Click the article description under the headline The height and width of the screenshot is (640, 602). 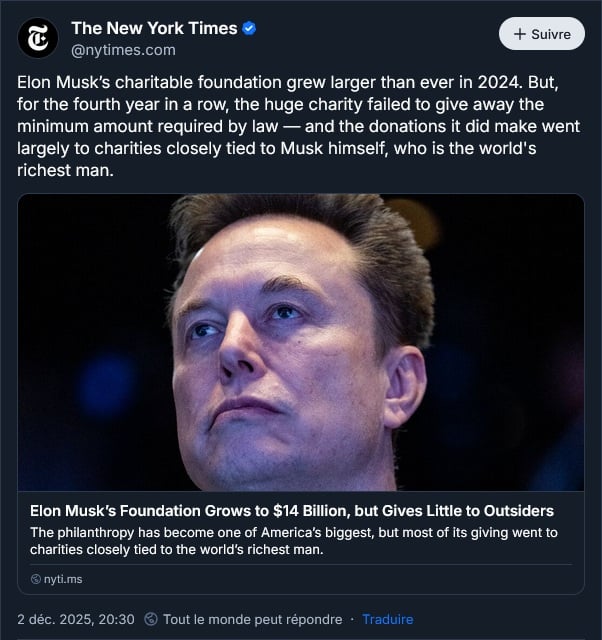pos(293,541)
